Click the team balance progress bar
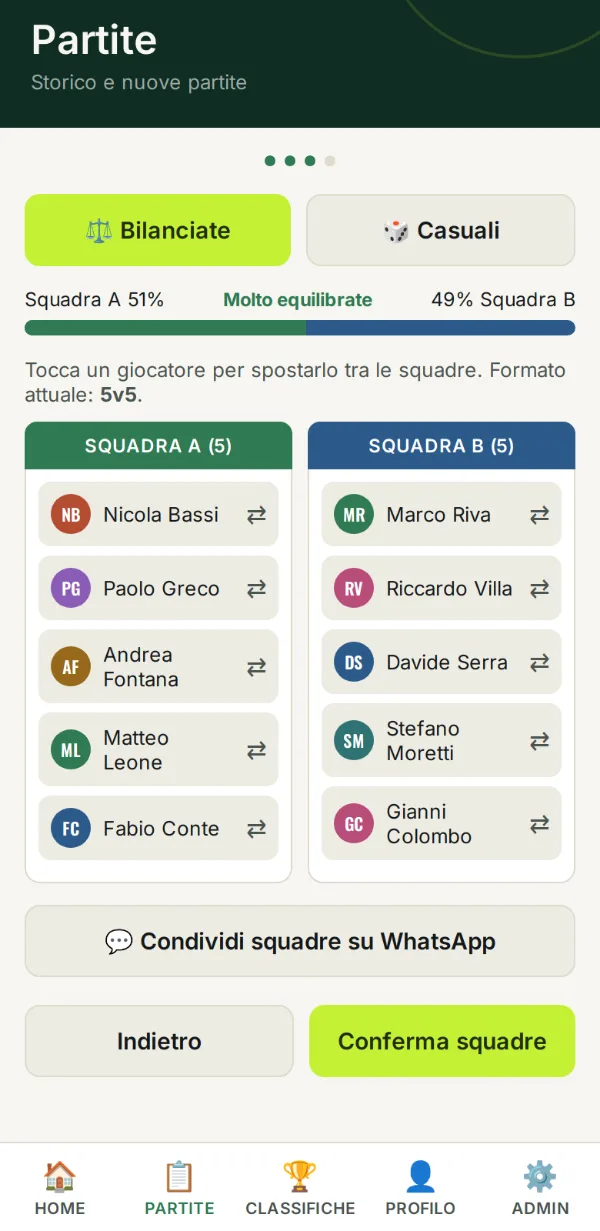The height and width of the screenshot is (1231, 600). (x=300, y=328)
